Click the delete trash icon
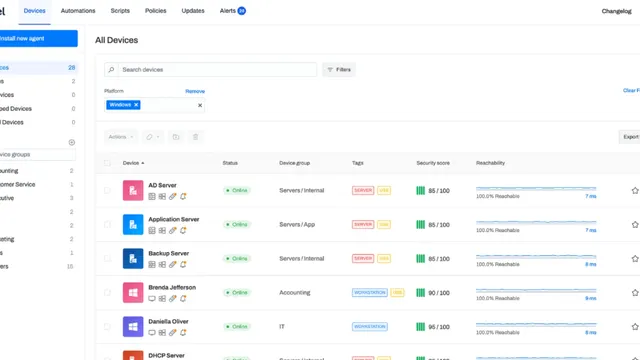 point(196,137)
